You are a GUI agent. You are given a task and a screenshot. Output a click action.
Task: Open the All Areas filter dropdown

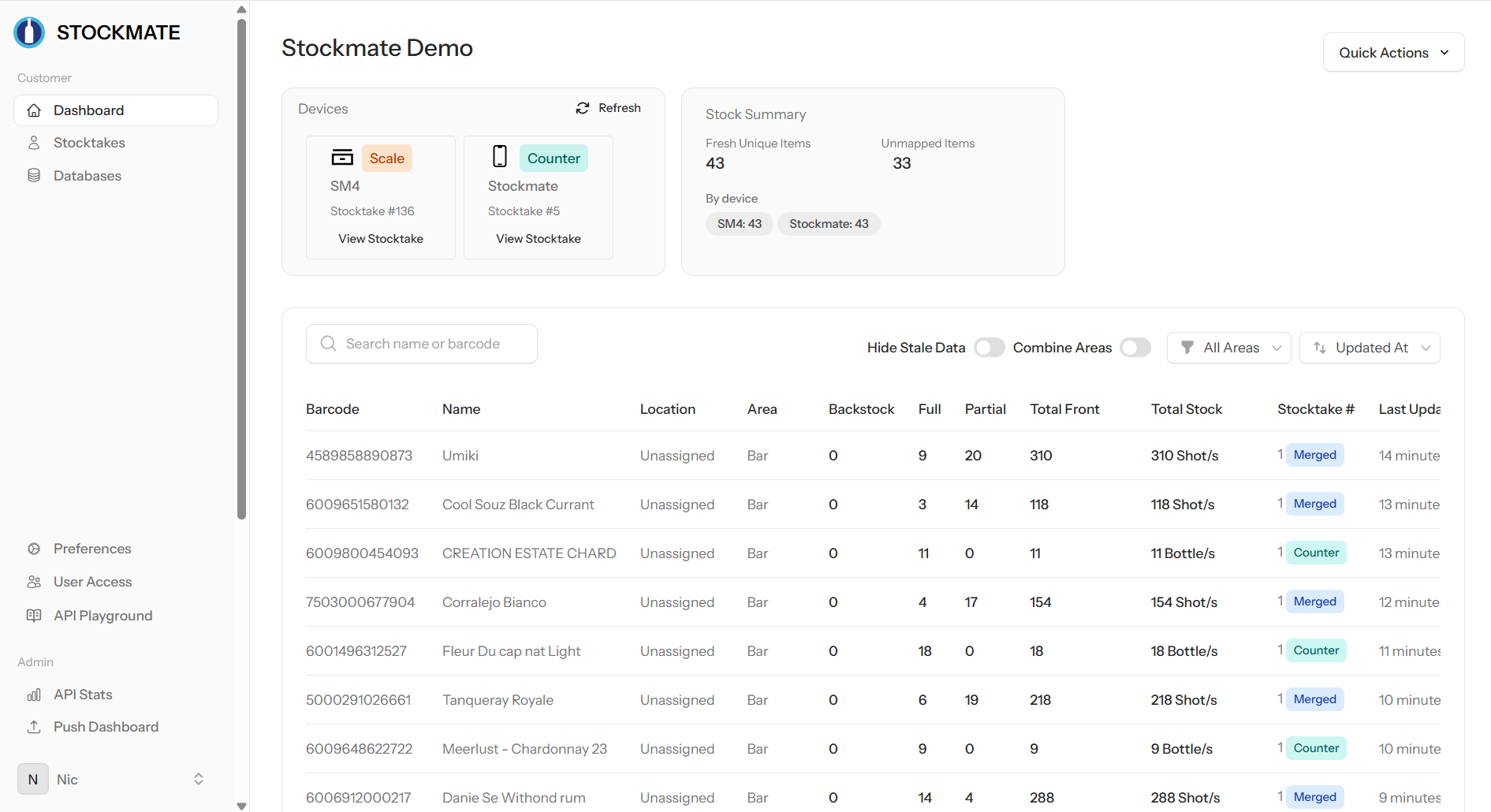coord(1228,348)
